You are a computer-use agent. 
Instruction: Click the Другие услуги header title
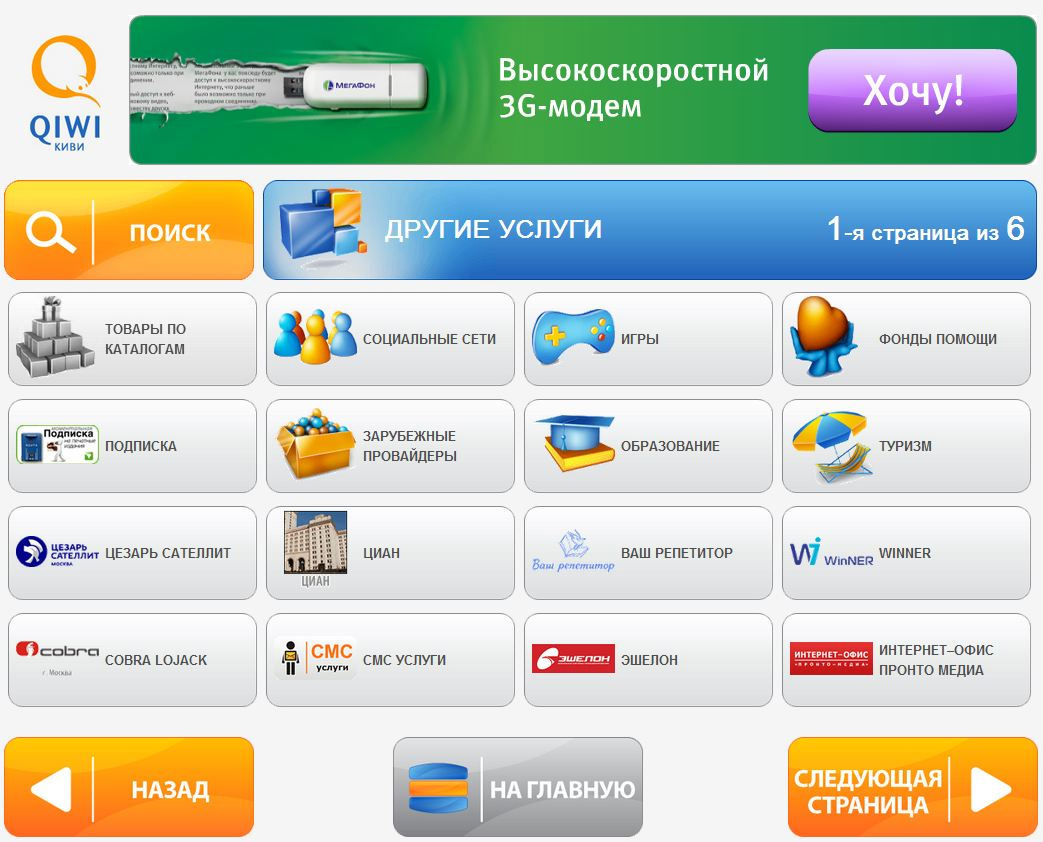[493, 229]
